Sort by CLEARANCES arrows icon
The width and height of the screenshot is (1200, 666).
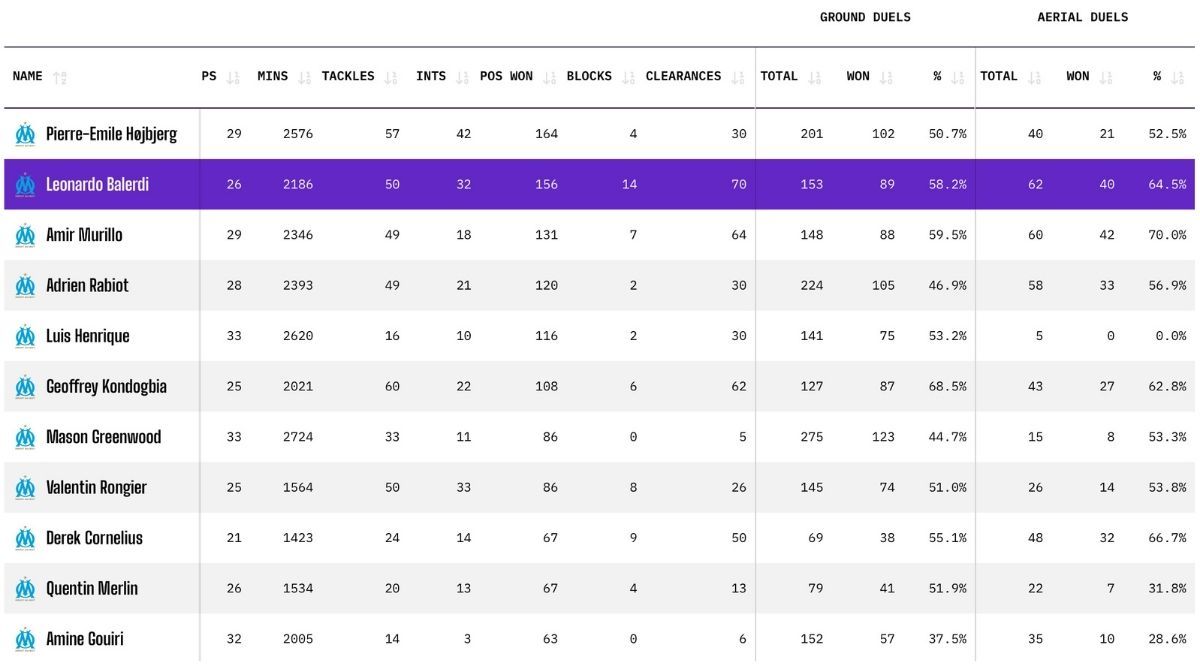point(737,77)
